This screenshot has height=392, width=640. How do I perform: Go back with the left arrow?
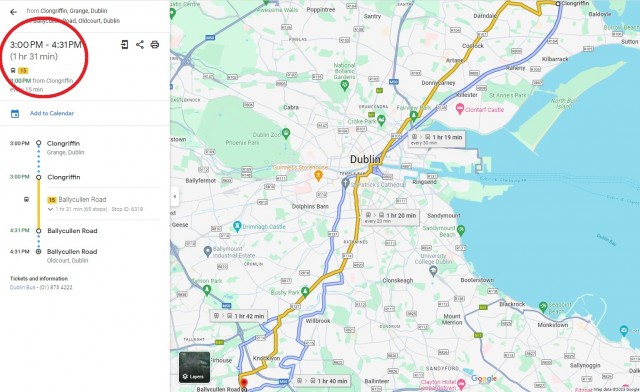[13, 12]
